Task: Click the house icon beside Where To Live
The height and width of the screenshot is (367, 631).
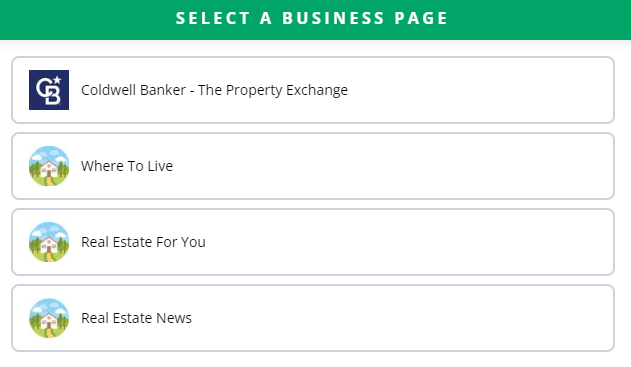Action: click(x=49, y=166)
